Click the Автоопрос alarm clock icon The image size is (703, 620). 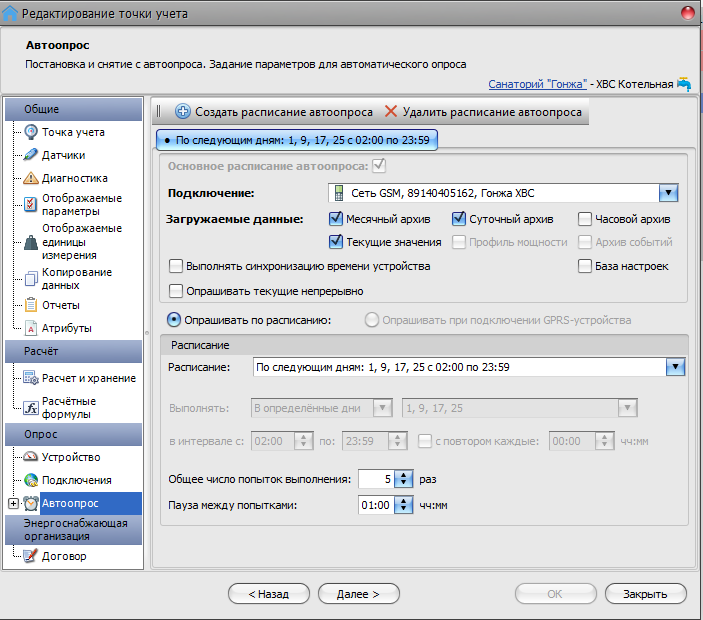[30, 503]
